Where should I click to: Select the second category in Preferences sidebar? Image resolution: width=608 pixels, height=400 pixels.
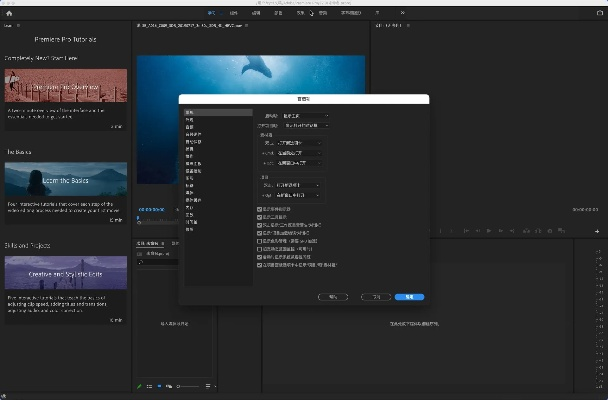click(x=188, y=120)
